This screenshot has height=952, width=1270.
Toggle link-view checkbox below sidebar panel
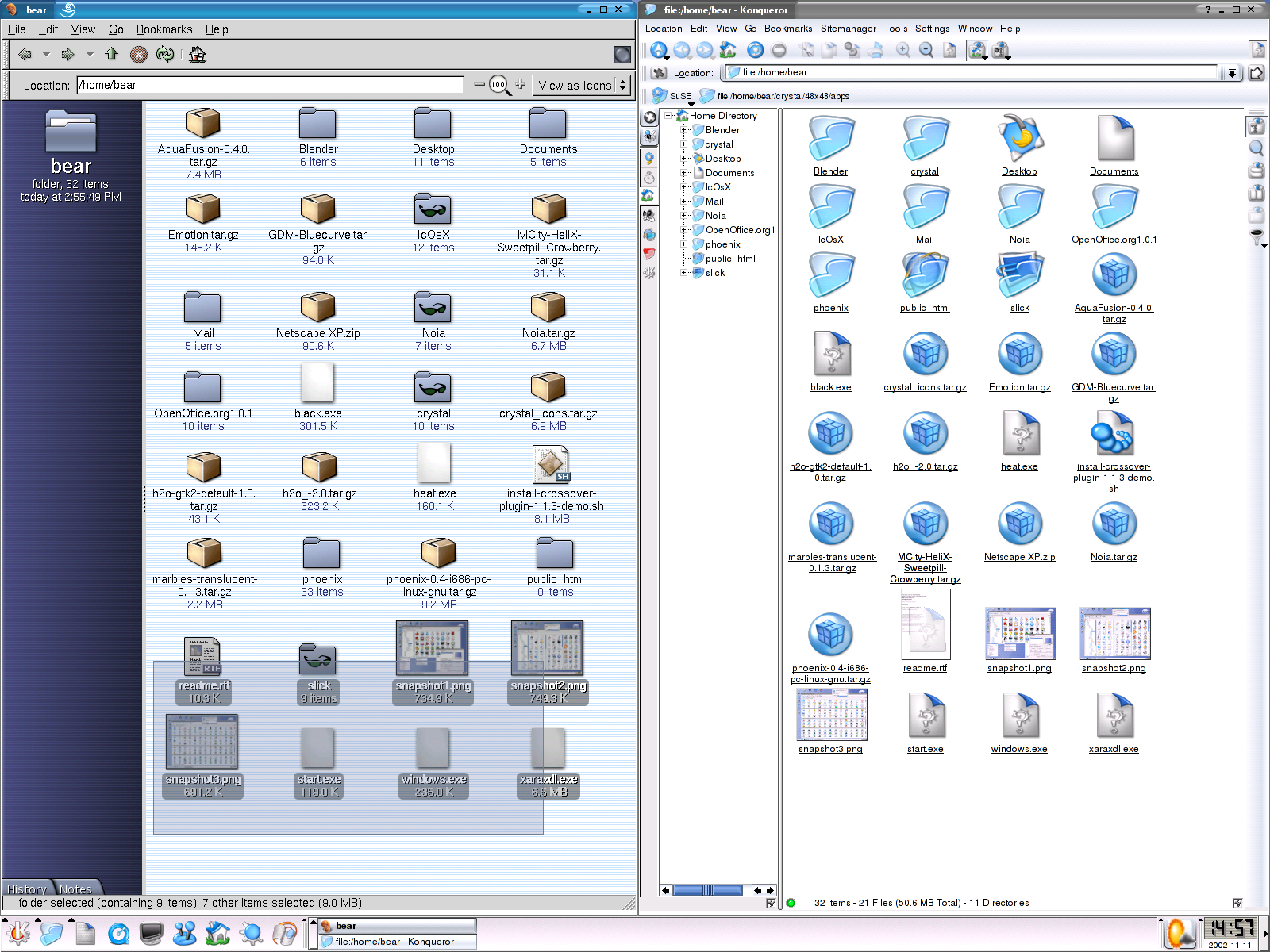(770, 903)
